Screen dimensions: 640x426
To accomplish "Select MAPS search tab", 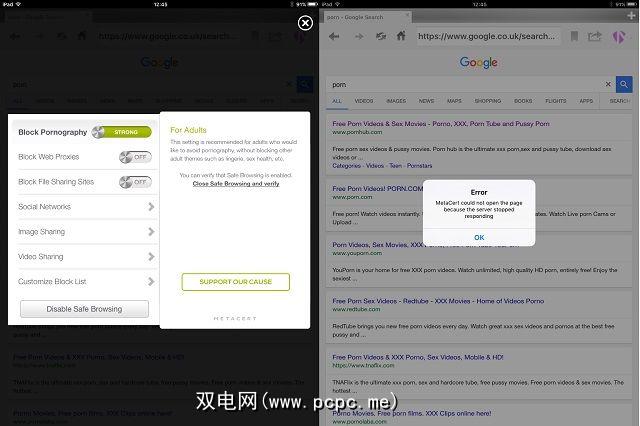I will (454, 101).
